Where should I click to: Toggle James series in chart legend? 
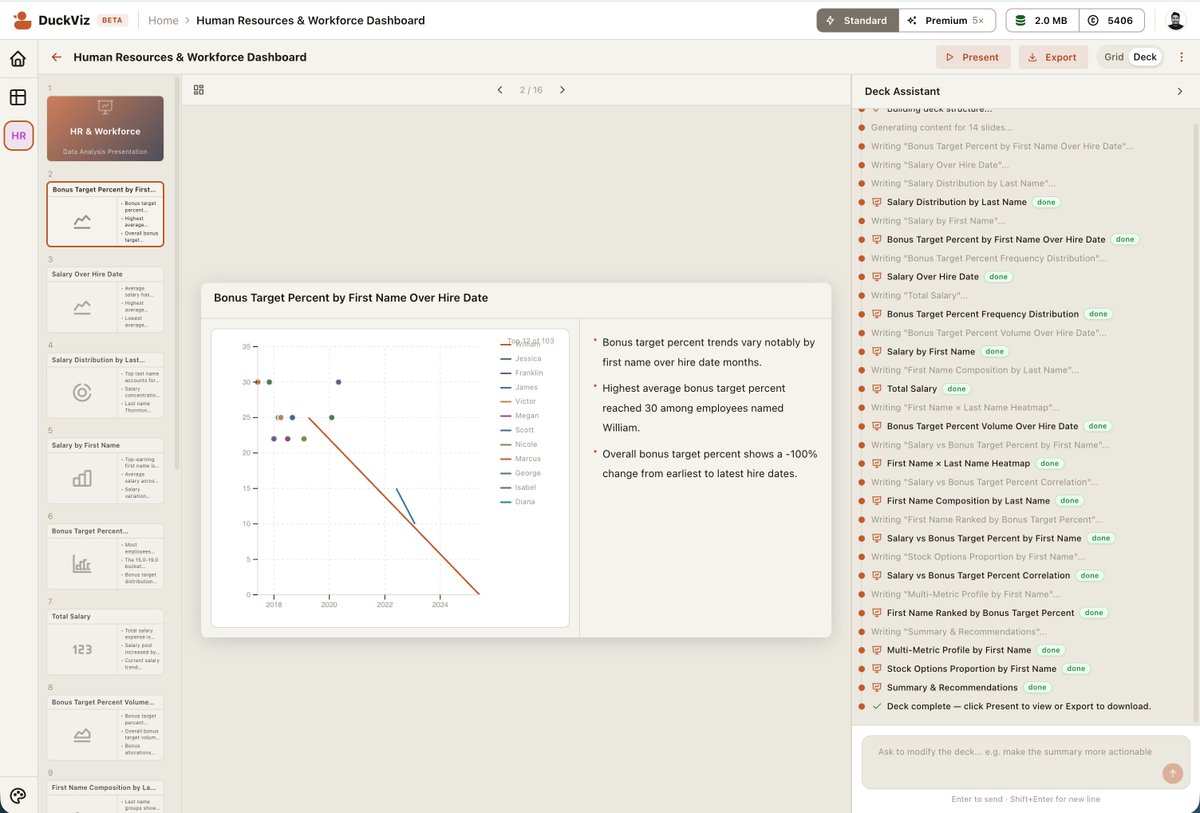519,387
